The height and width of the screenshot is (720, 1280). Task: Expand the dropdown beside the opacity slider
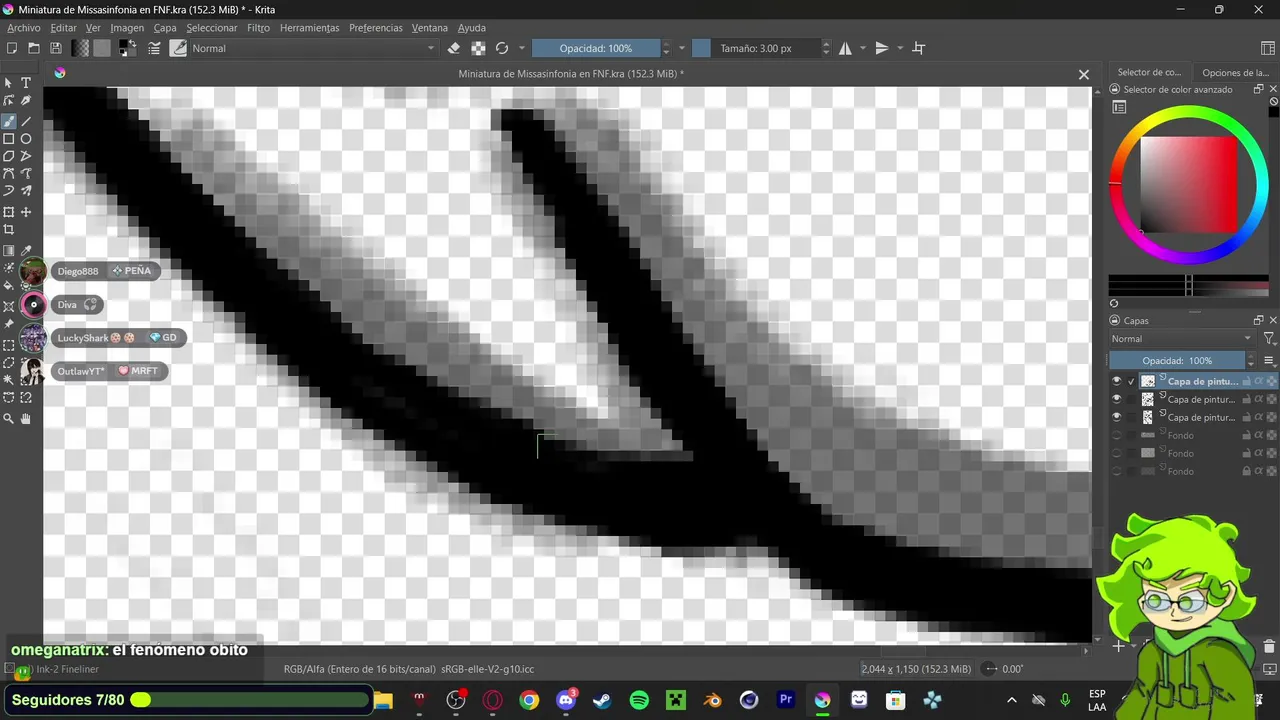tap(682, 48)
